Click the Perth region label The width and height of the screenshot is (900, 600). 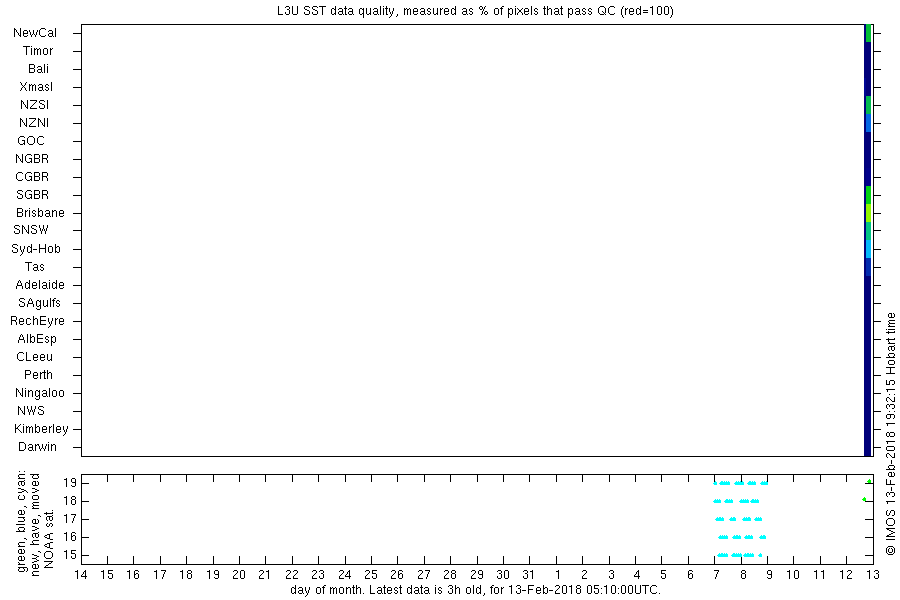pos(38,375)
